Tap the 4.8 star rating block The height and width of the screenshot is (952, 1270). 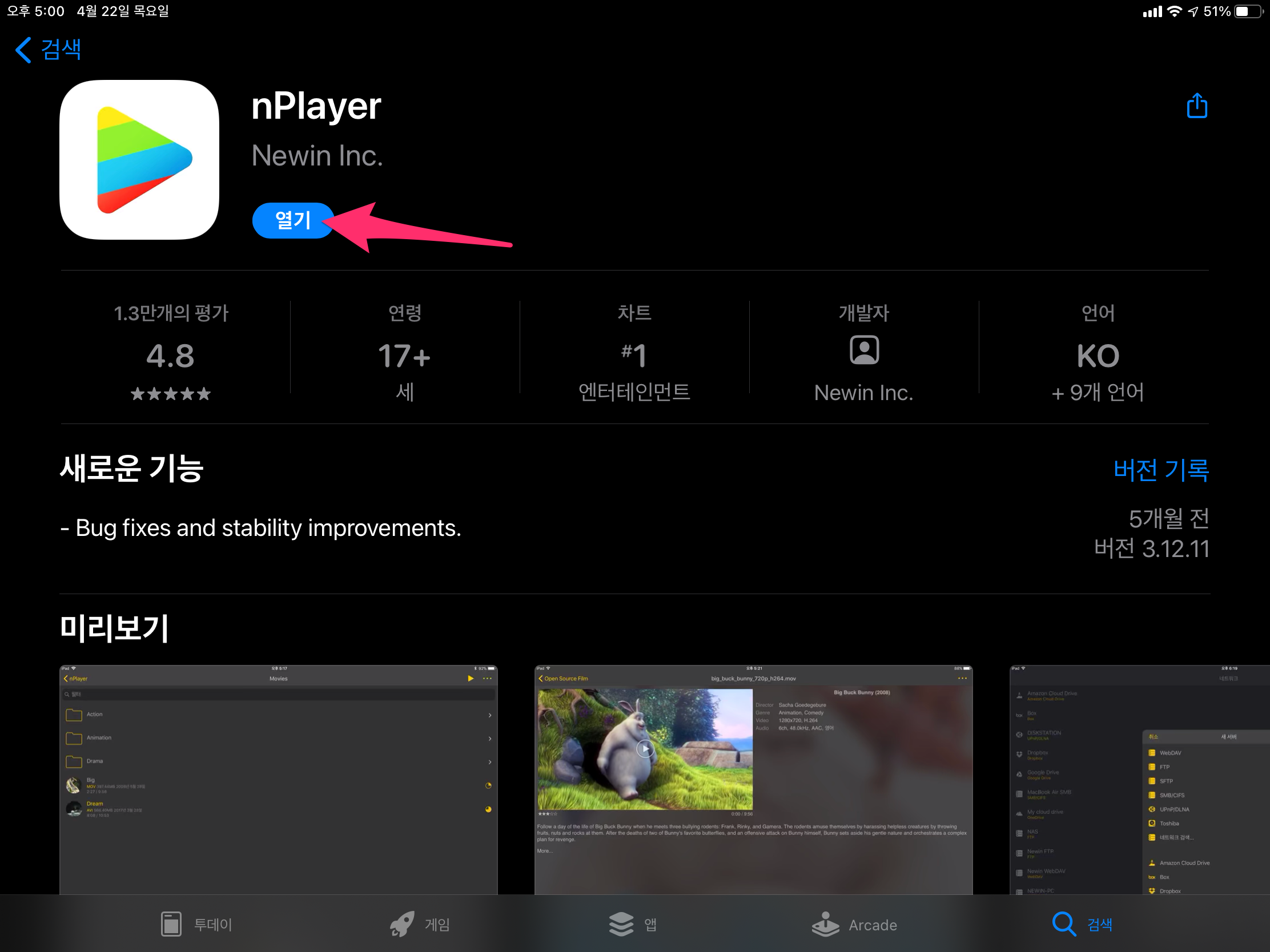[x=171, y=355]
